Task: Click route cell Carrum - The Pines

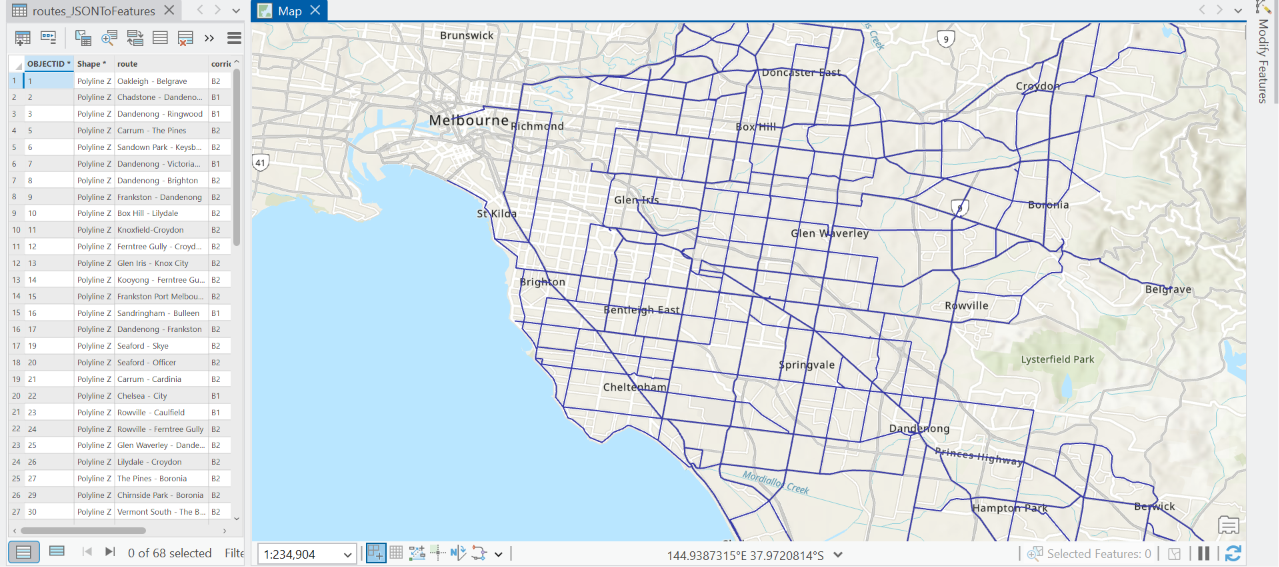Action: click(161, 130)
